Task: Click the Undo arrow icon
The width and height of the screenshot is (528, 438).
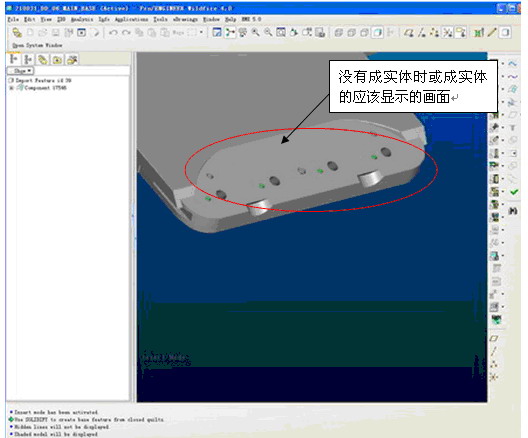Action: (x=113, y=32)
